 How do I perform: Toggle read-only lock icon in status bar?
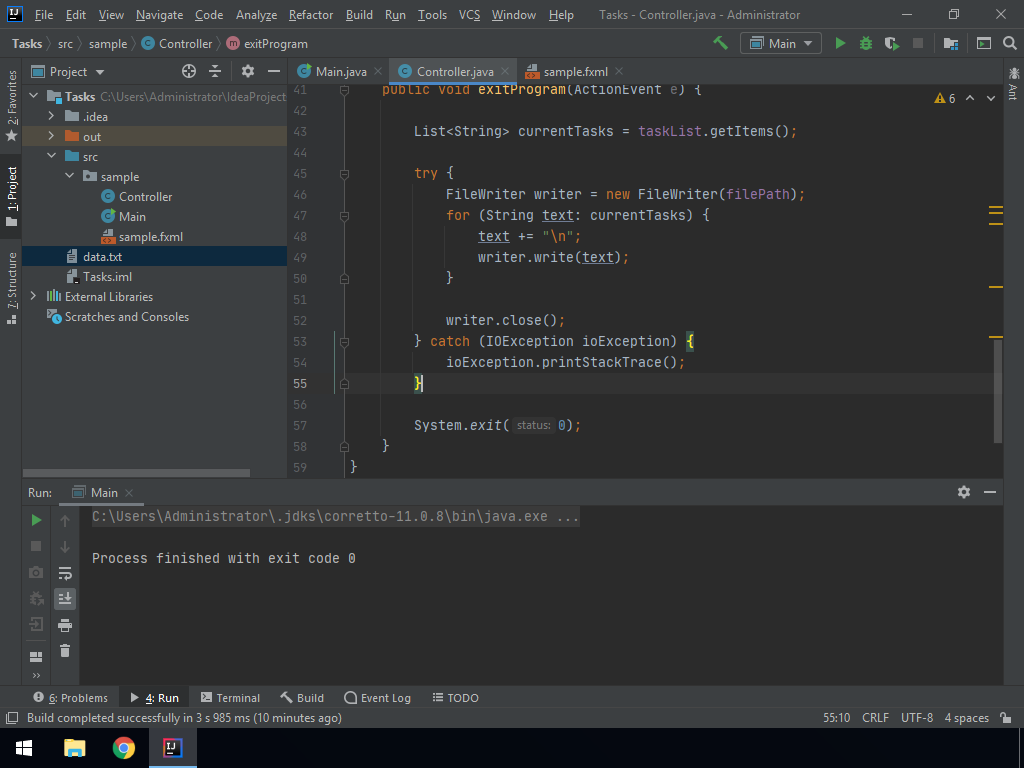pyautogui.click(x=1006, y=718)
